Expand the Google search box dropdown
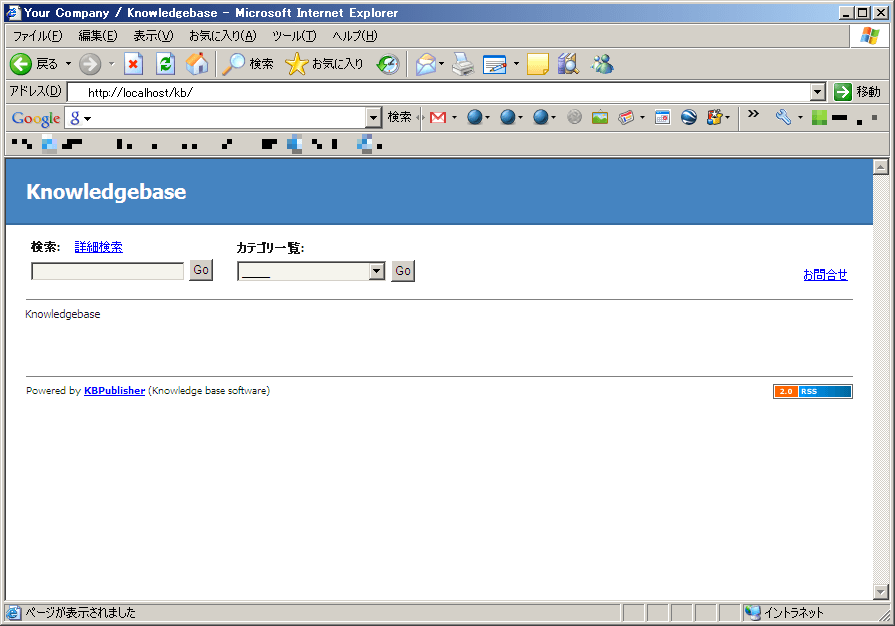Image resolution: width=895 pixels, height=626 pixels. pyautogui.click(x=374, y=117)
